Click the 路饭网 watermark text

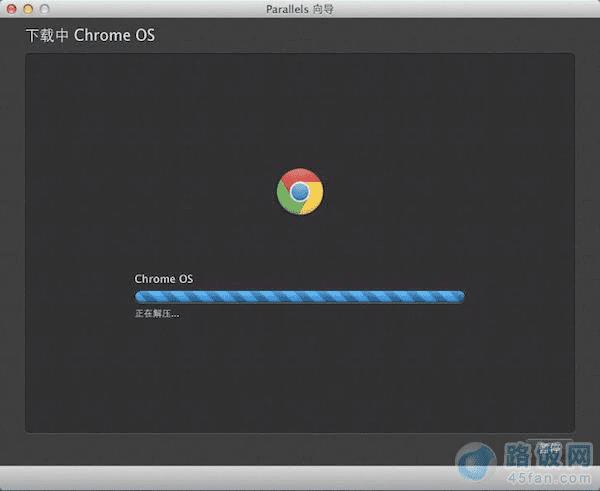click(x=548, y=455)
